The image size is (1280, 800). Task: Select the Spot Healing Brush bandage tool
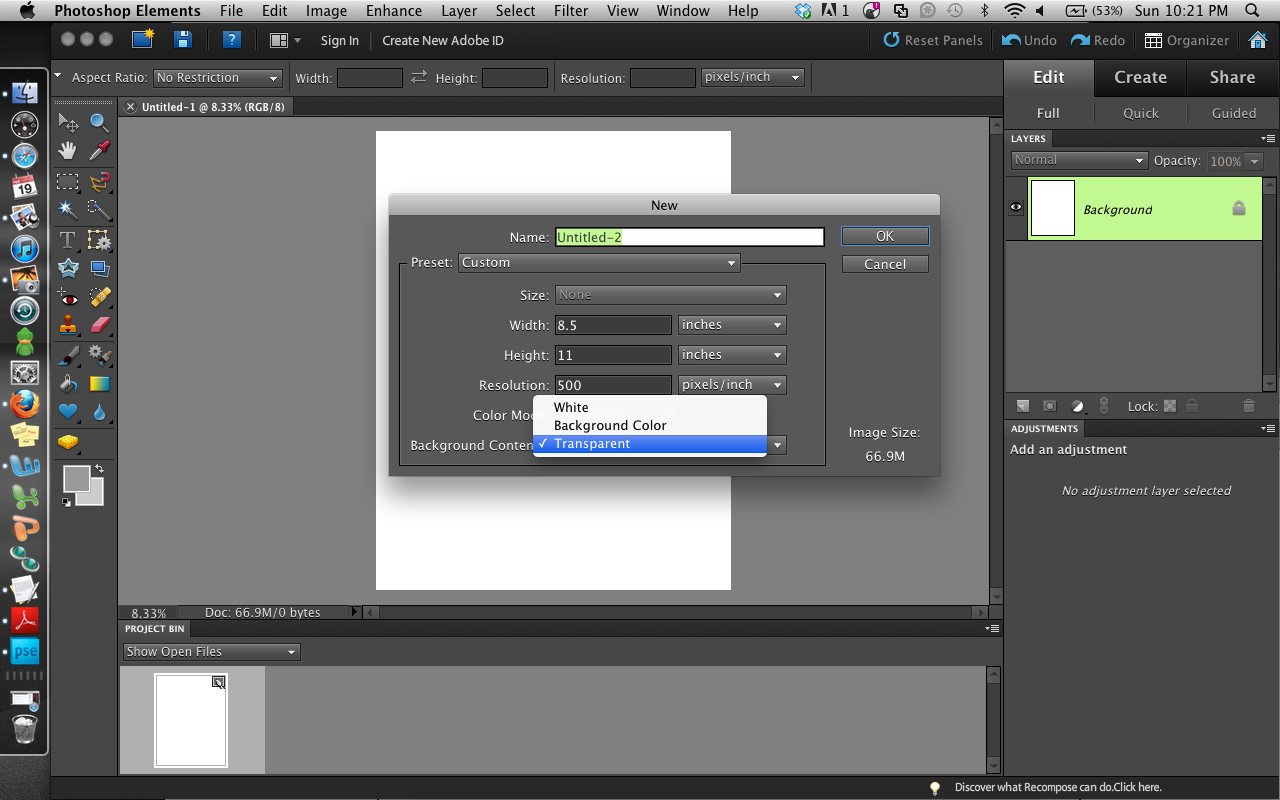pyautogui.click(x=99, y=297)
